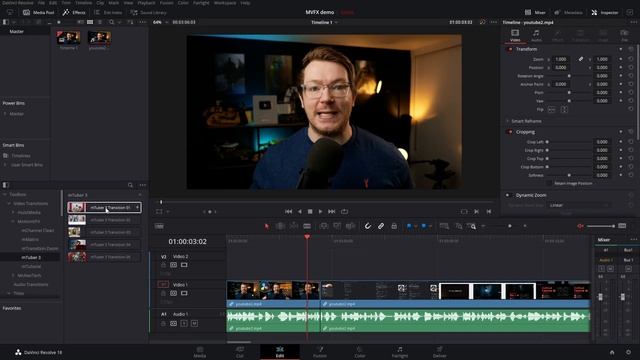Adjust the timeline zoom slider
The height and width of the screenshot is (360, 640).
[510, 226]
